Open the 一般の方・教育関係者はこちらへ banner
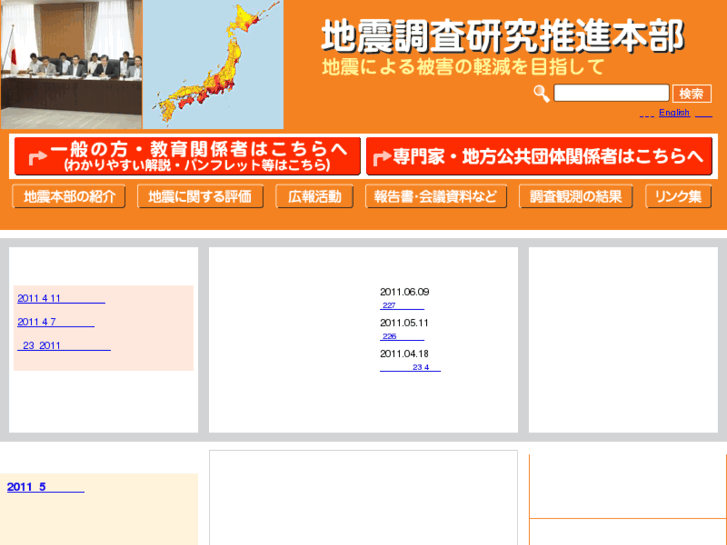Viewport: 727px width, 545px height. pos(187,156)
